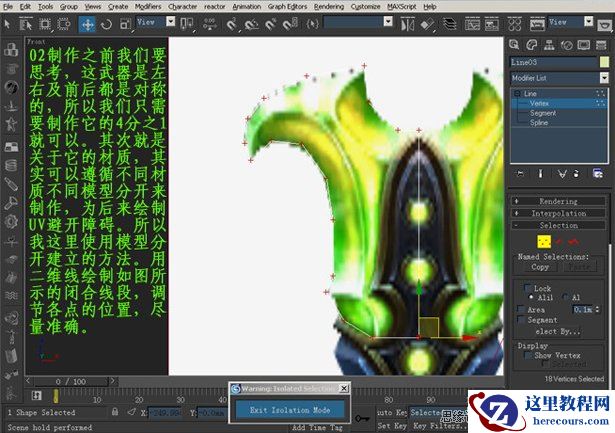Open the Rendering menu

pyautogui.click(x=329, y=6)
